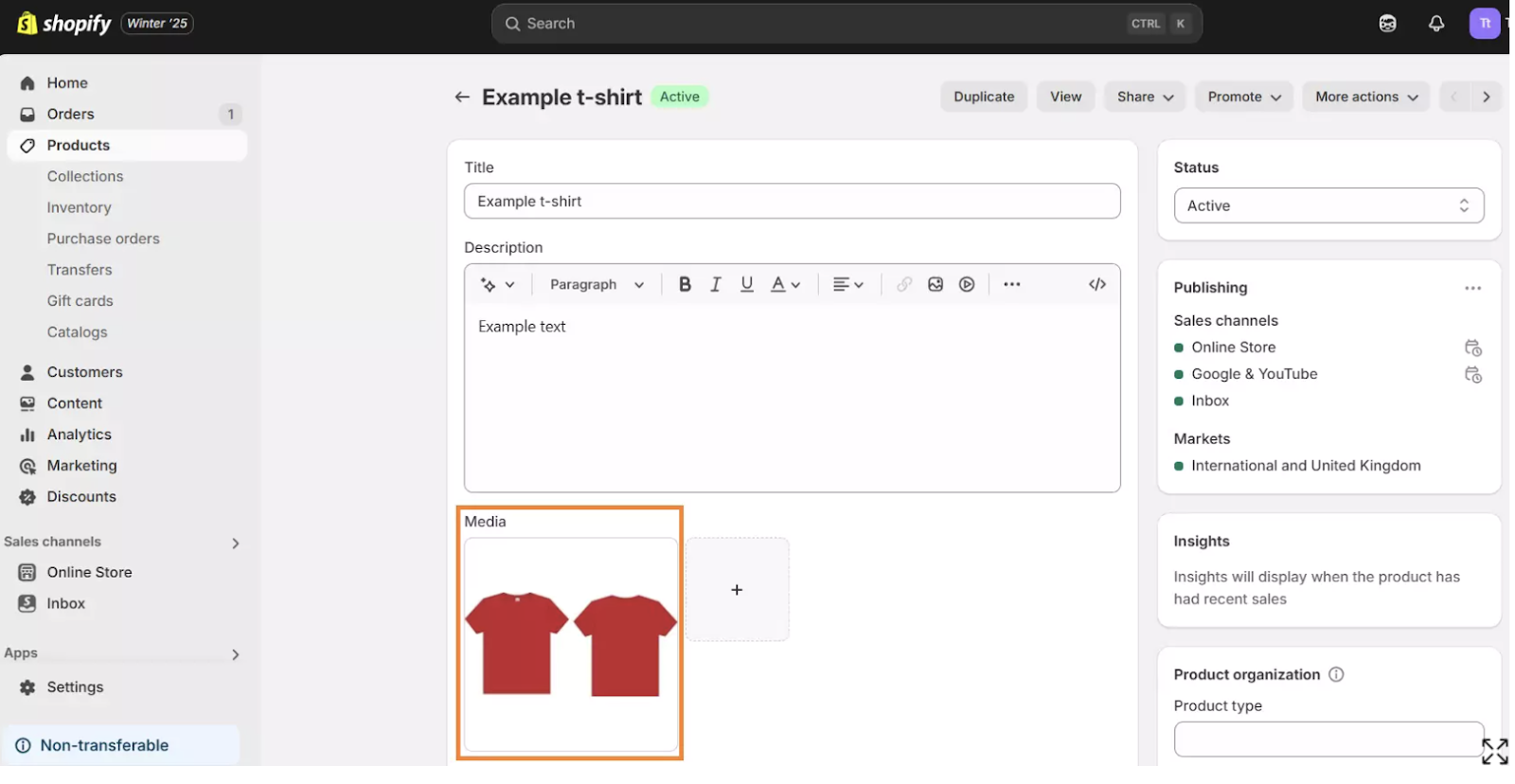Toggle italic formatting

point(716,284)
